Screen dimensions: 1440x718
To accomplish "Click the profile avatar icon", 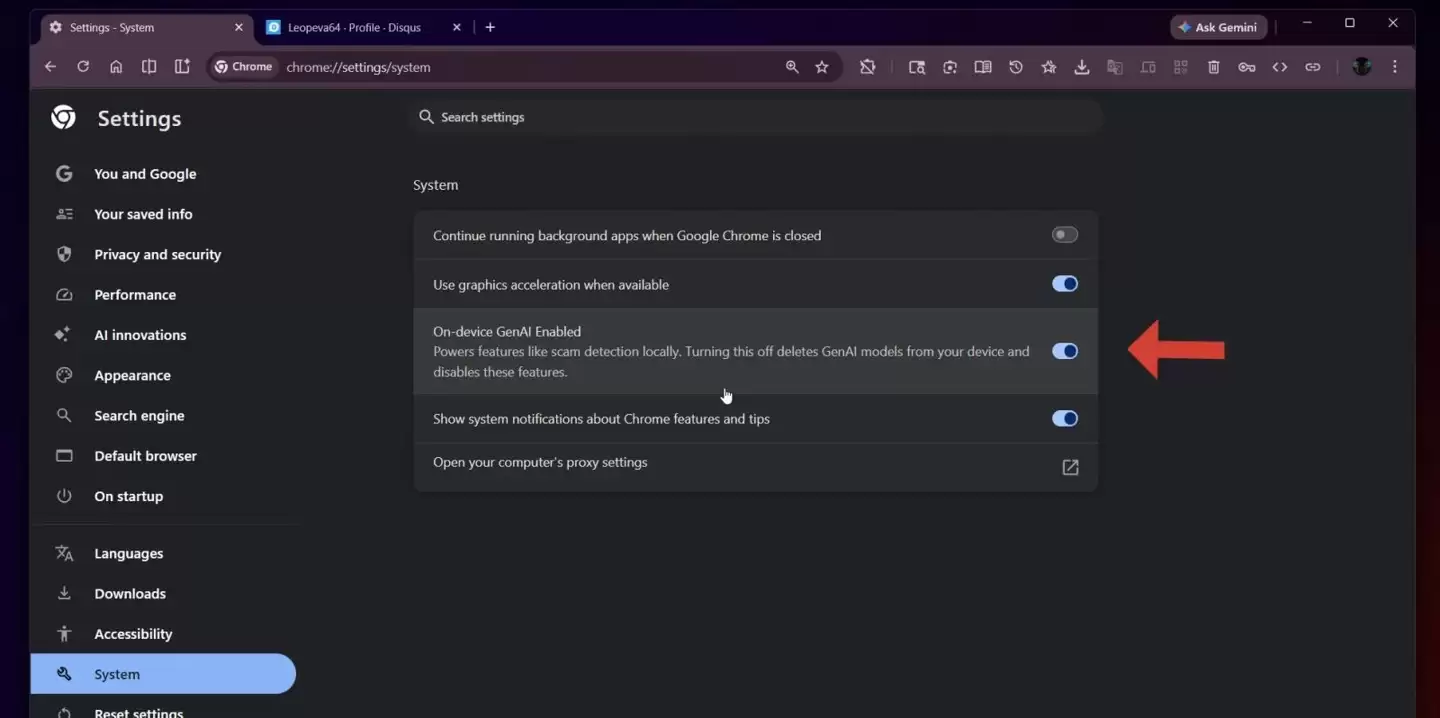I will coord(1362,66).
